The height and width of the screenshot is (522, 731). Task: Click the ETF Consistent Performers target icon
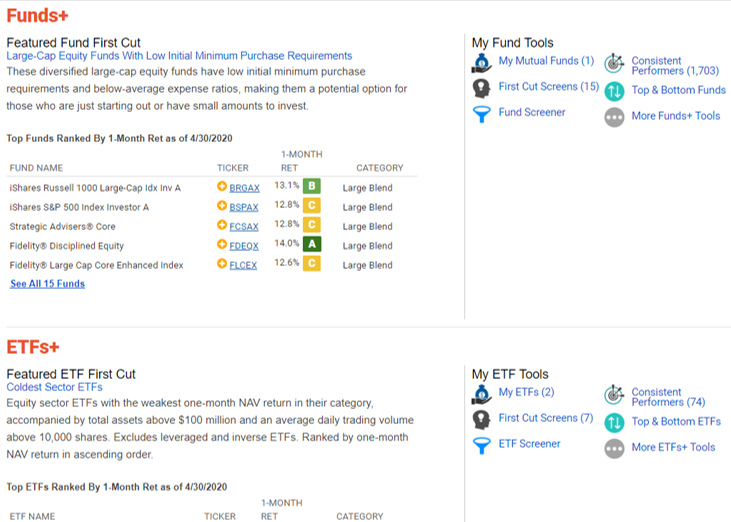[x=614, y=395]
